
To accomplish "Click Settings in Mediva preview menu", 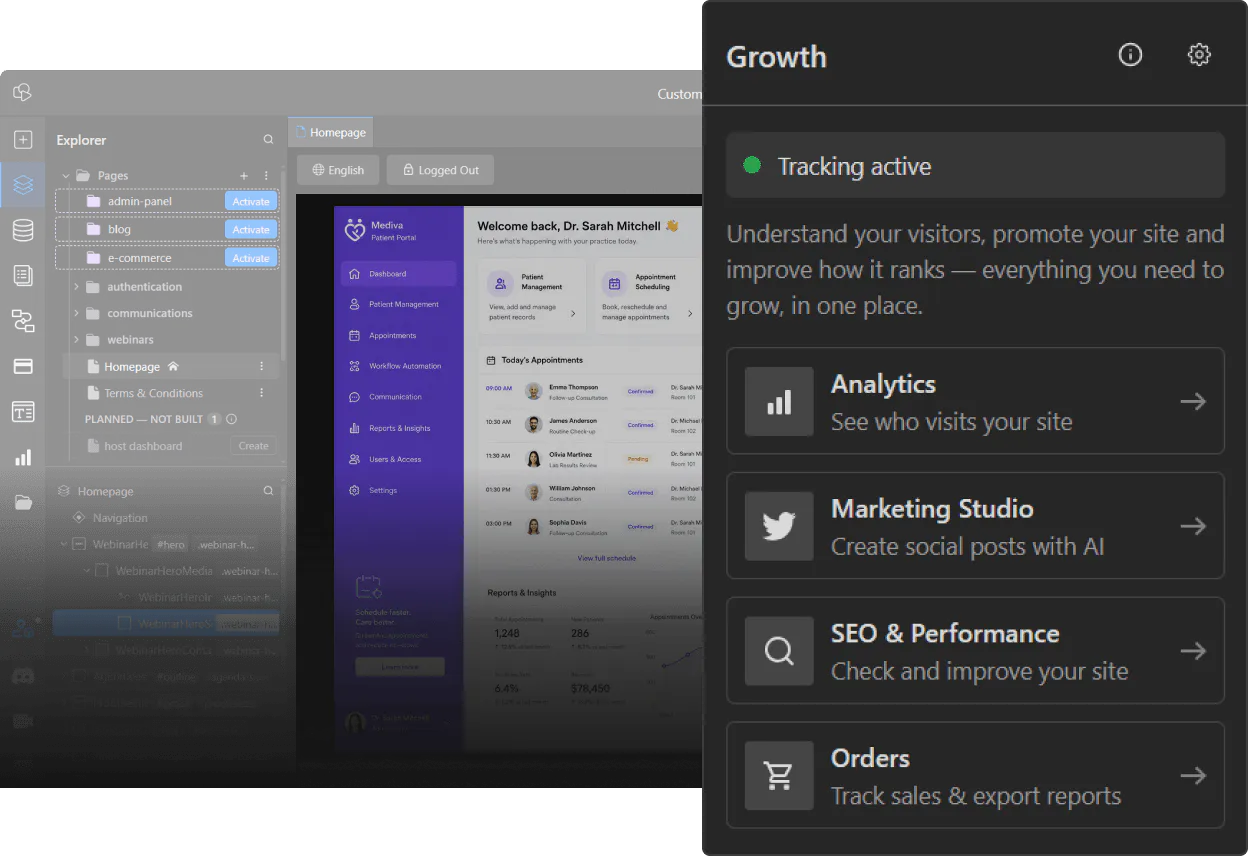I will 398,490.
